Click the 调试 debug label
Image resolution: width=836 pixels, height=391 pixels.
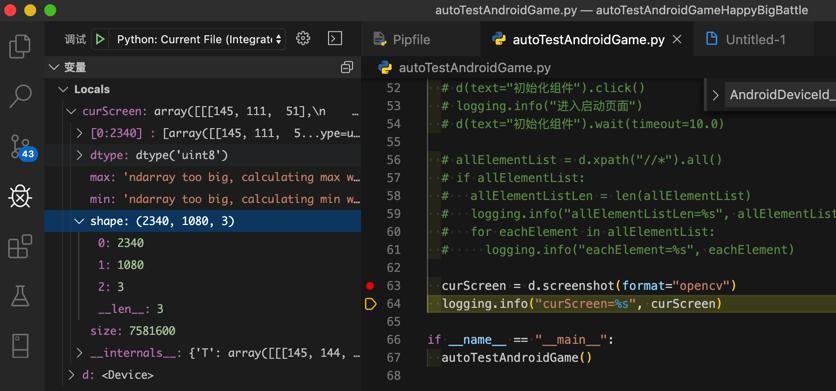pos(75,39)
